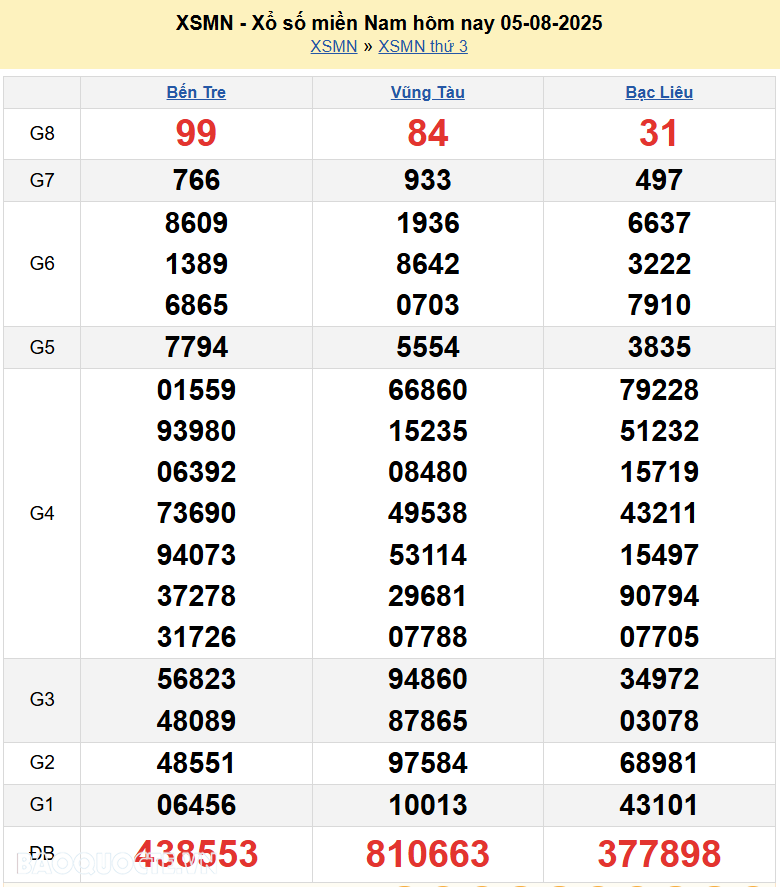Screen dimensions: 780x887
Task: Click the G3 number 56823
Action: point(196,679)
